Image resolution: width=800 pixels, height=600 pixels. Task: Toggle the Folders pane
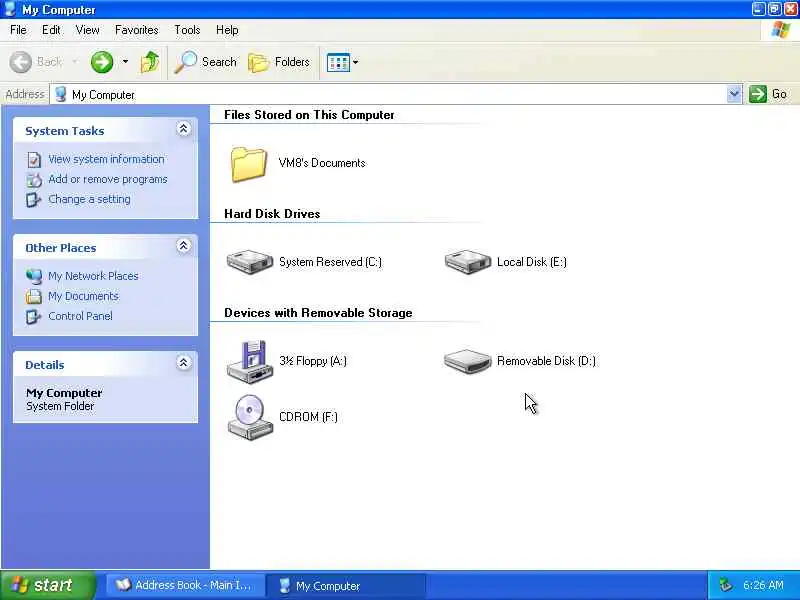click(x=279, y=62)
